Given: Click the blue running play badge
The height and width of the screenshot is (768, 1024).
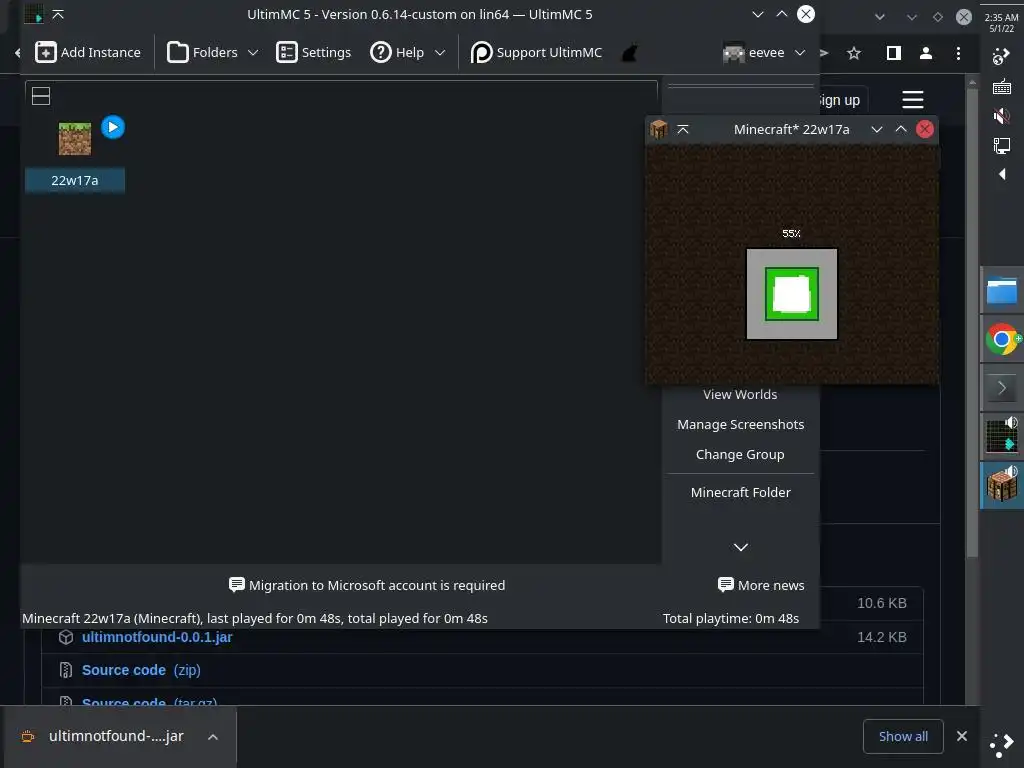Looking at the screenshot, I should click(113, 127).
